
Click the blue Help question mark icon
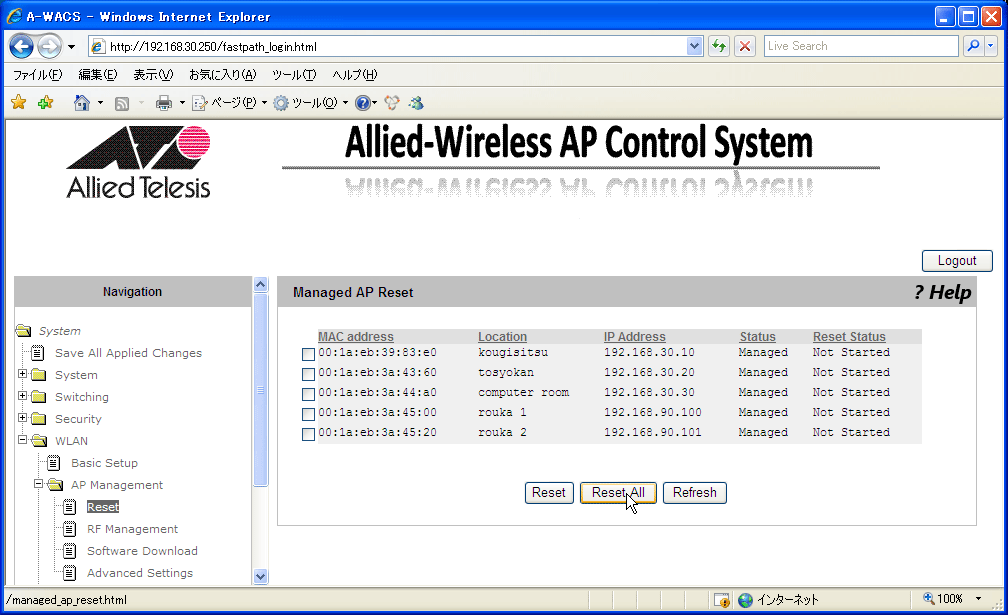click(x=363, y=103)
